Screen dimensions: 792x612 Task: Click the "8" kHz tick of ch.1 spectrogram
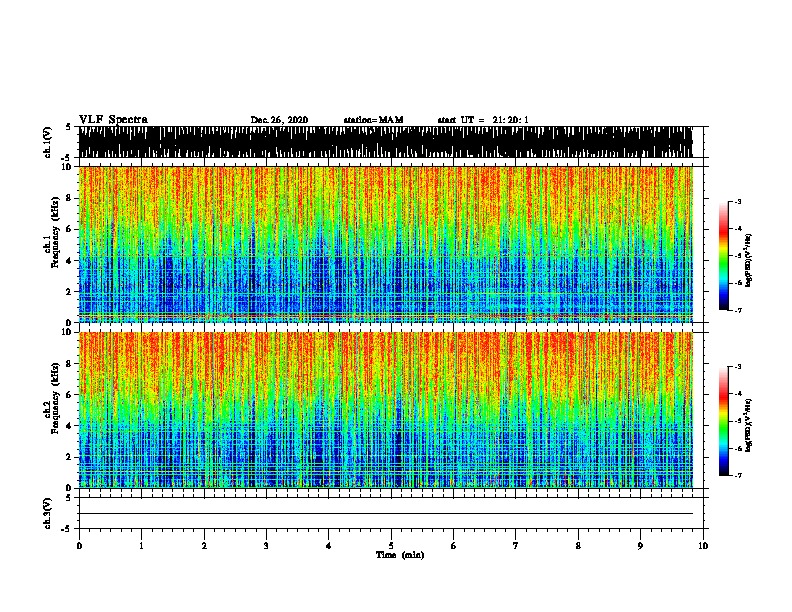click(69, 198)
